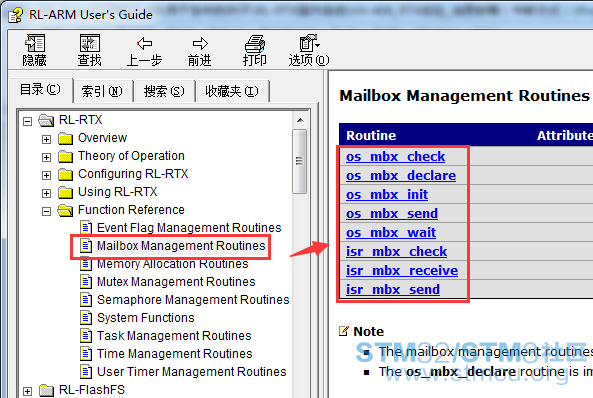Click the 前进 (Forward) arrow icon
The image size is (593, 398).
pos(200,43)
